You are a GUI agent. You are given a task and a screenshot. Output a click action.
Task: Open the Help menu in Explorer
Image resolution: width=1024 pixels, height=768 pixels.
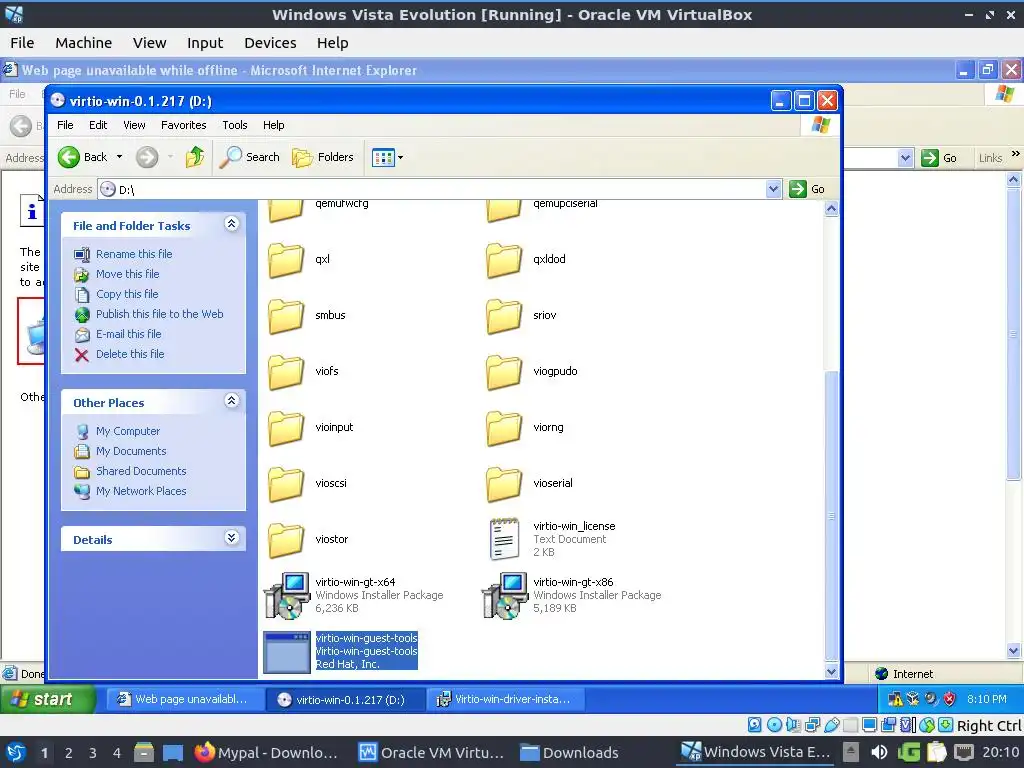274,125
